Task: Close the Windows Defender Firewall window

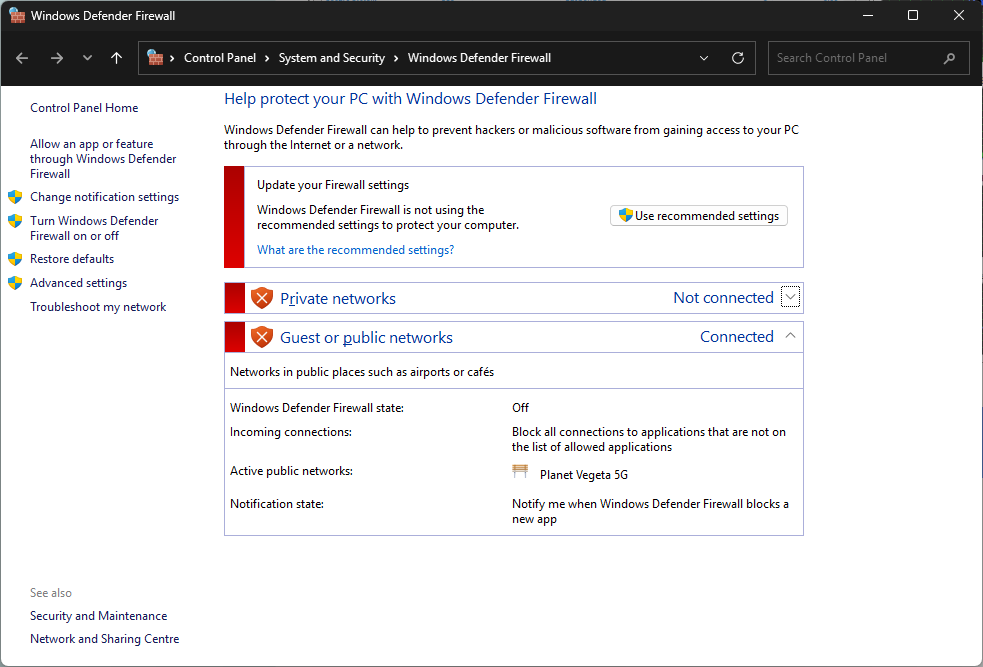Action: click(959, 16)
